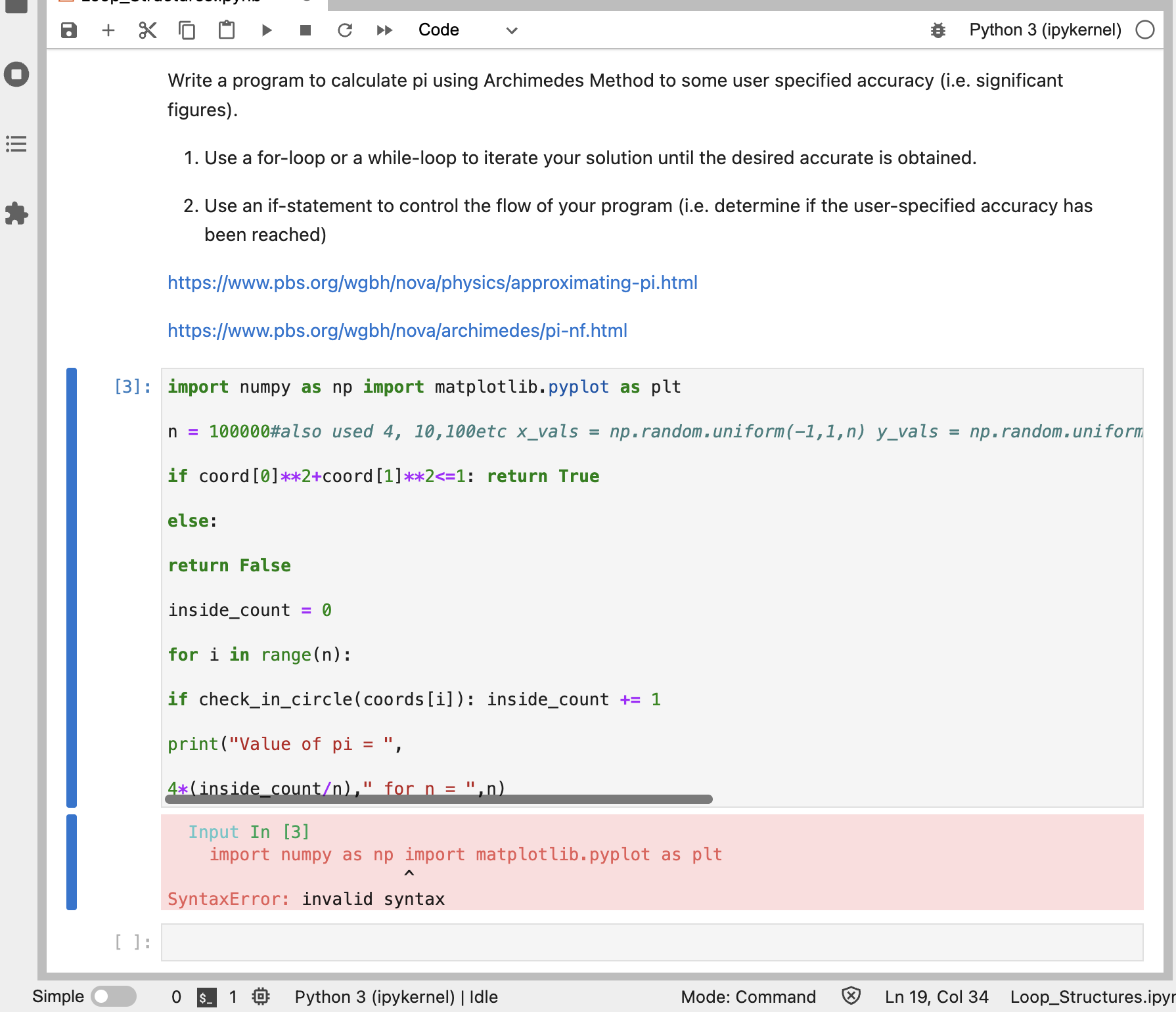Open the archimedes pi-nf.html link

point(397,330)
